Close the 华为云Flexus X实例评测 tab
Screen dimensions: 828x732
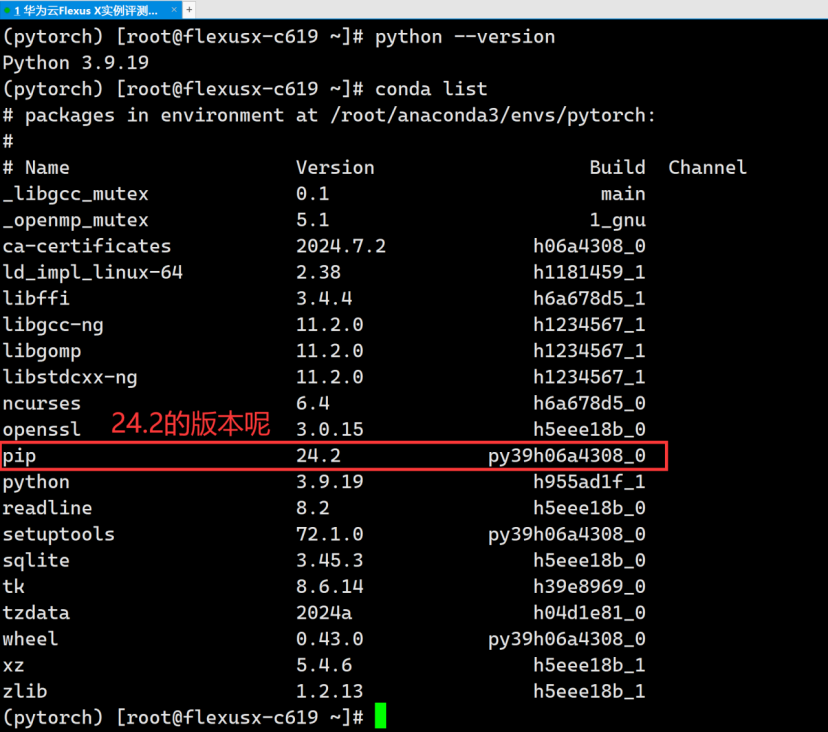point(174,10)
